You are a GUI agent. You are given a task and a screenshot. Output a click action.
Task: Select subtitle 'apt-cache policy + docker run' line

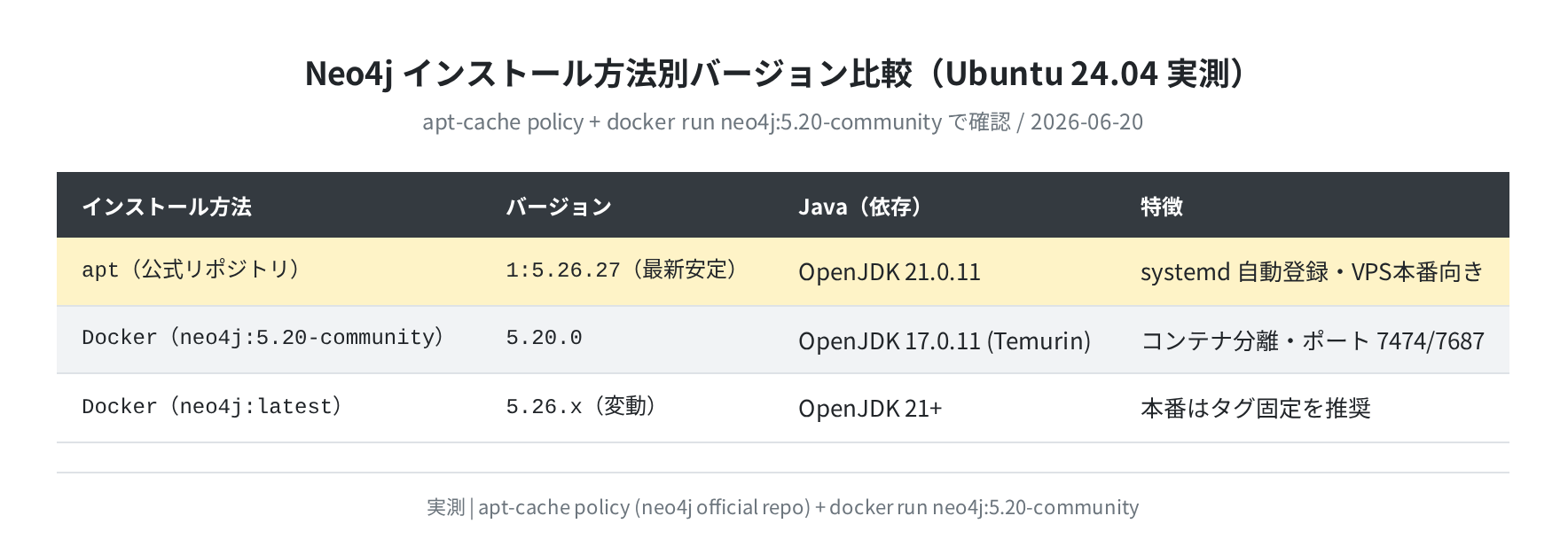tap(783, 121)
